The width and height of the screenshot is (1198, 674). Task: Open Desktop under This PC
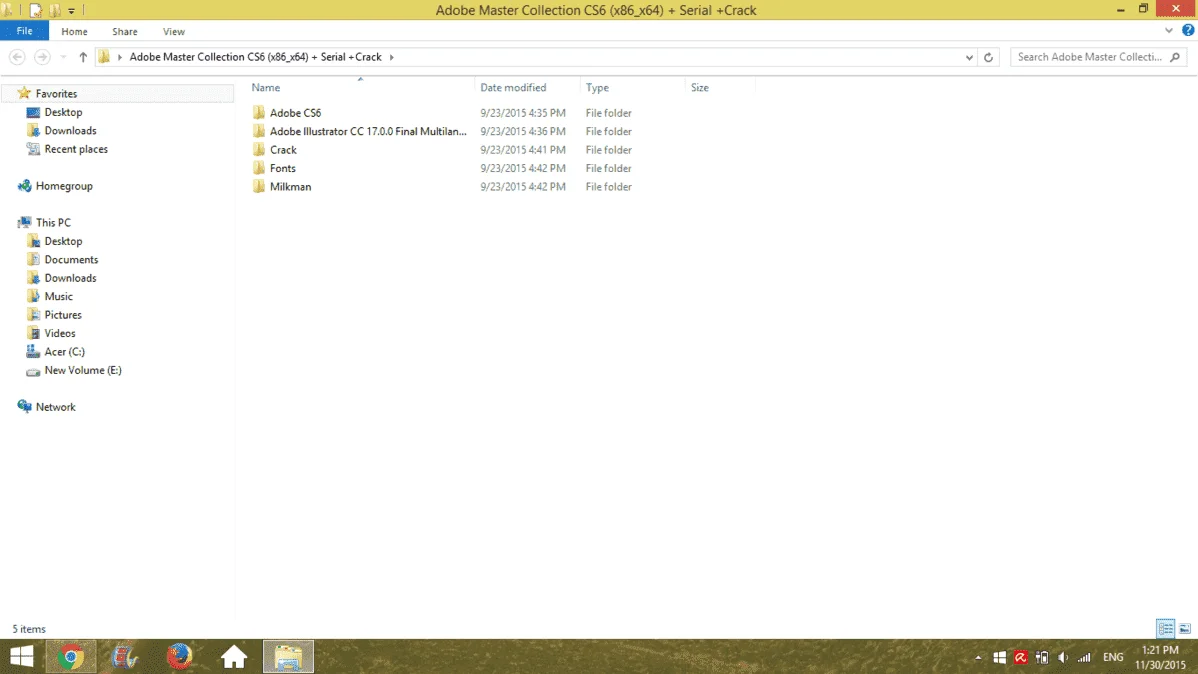(x=63, y=241)
